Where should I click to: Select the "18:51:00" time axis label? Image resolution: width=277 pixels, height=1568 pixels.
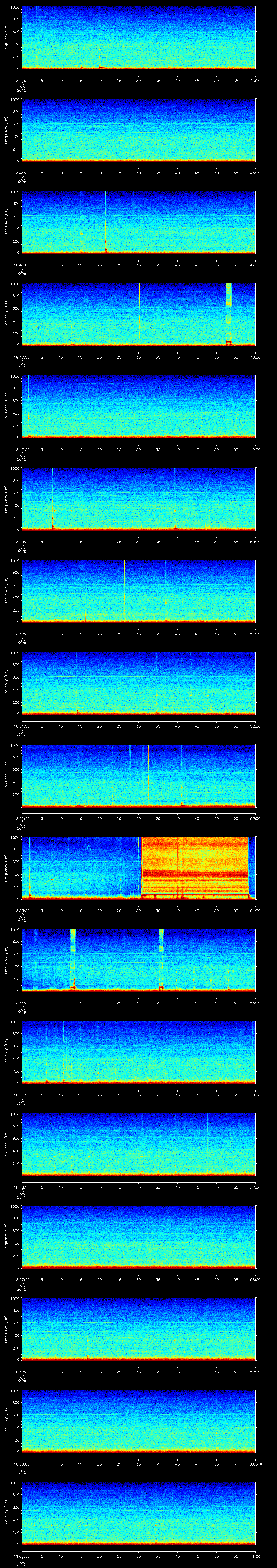click(21, 726)
